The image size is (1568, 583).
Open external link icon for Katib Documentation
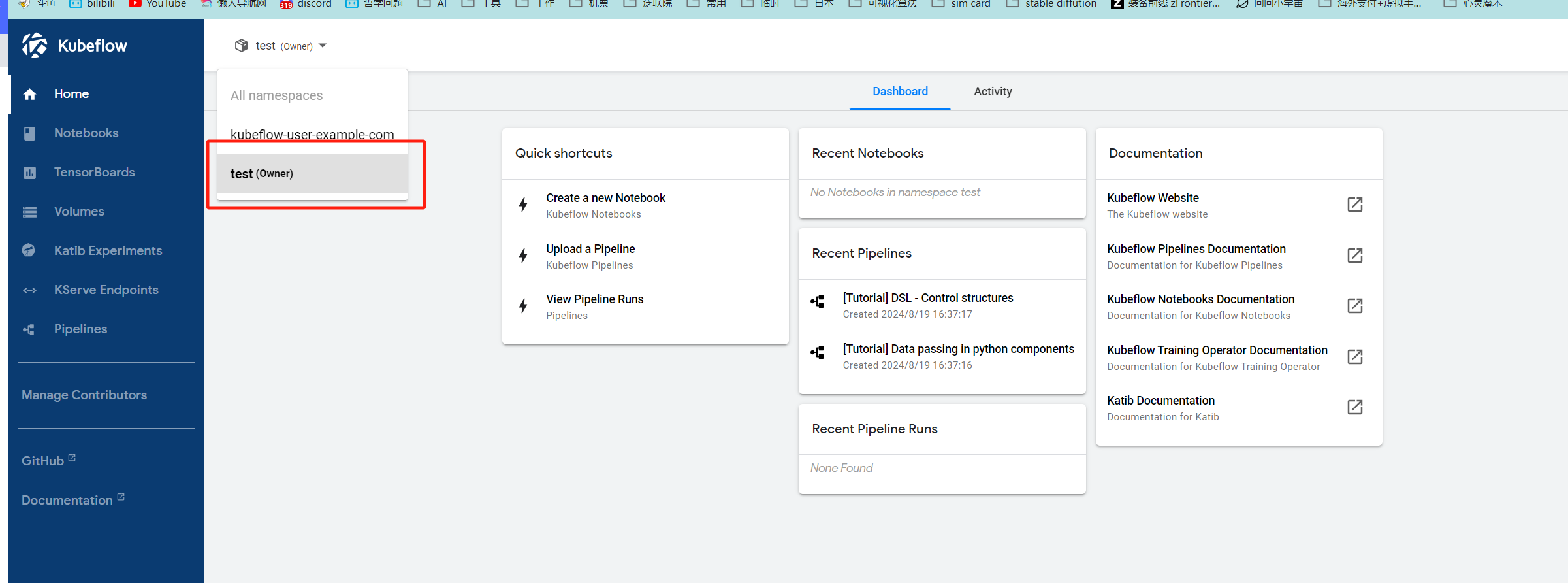coord(1355,407)
